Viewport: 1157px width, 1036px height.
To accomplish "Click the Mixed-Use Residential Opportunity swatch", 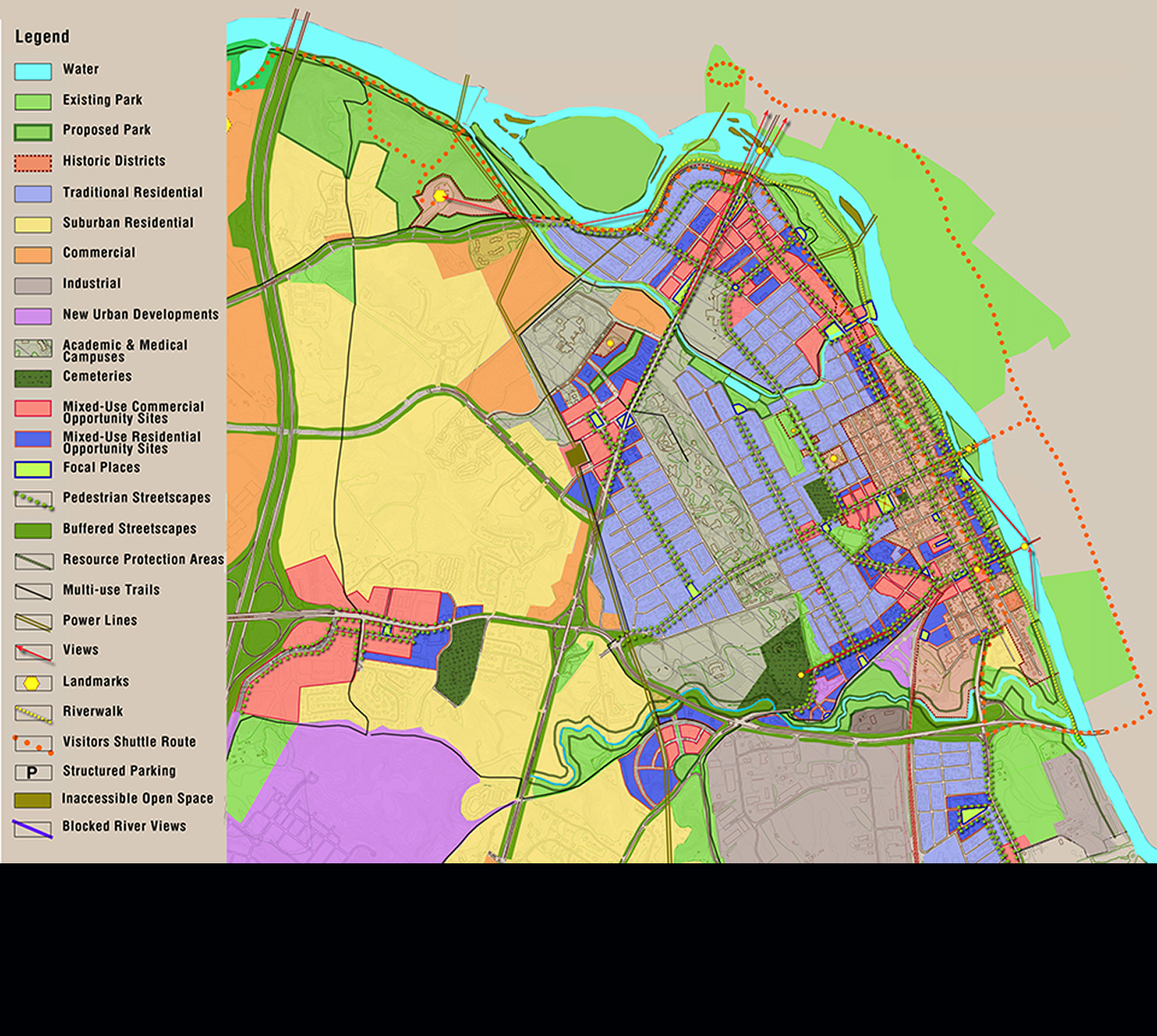I will (32, 439).
